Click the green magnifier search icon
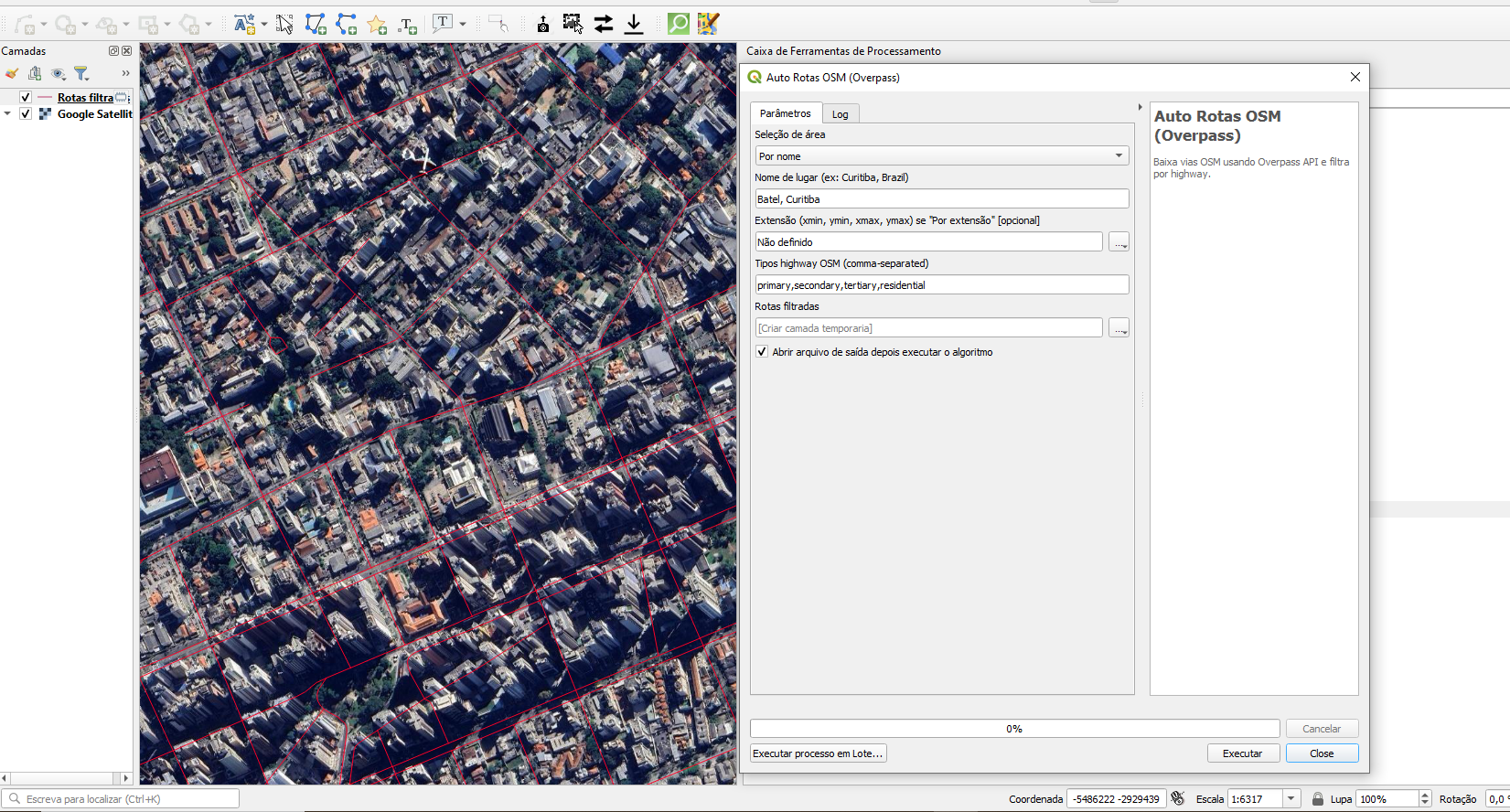 [679, 24]
